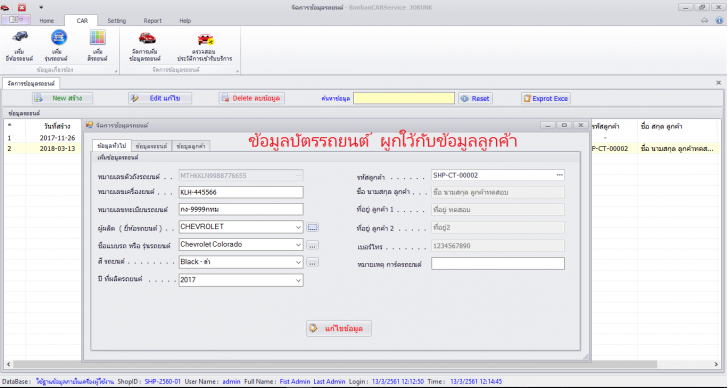This screenshot has width=728, height=388.
Task: Click the license plate field กง-9999
Action: point(241,209)
